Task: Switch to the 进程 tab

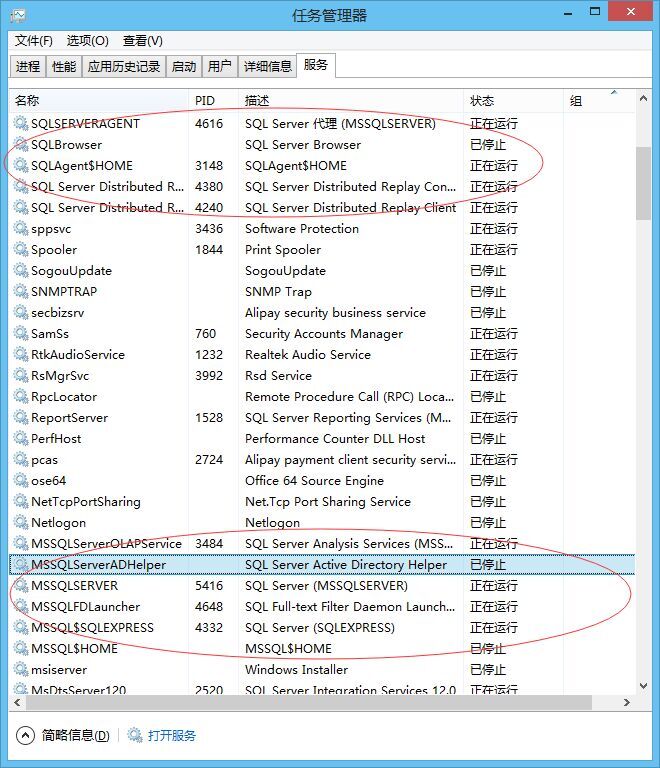Action: (28, 66)
